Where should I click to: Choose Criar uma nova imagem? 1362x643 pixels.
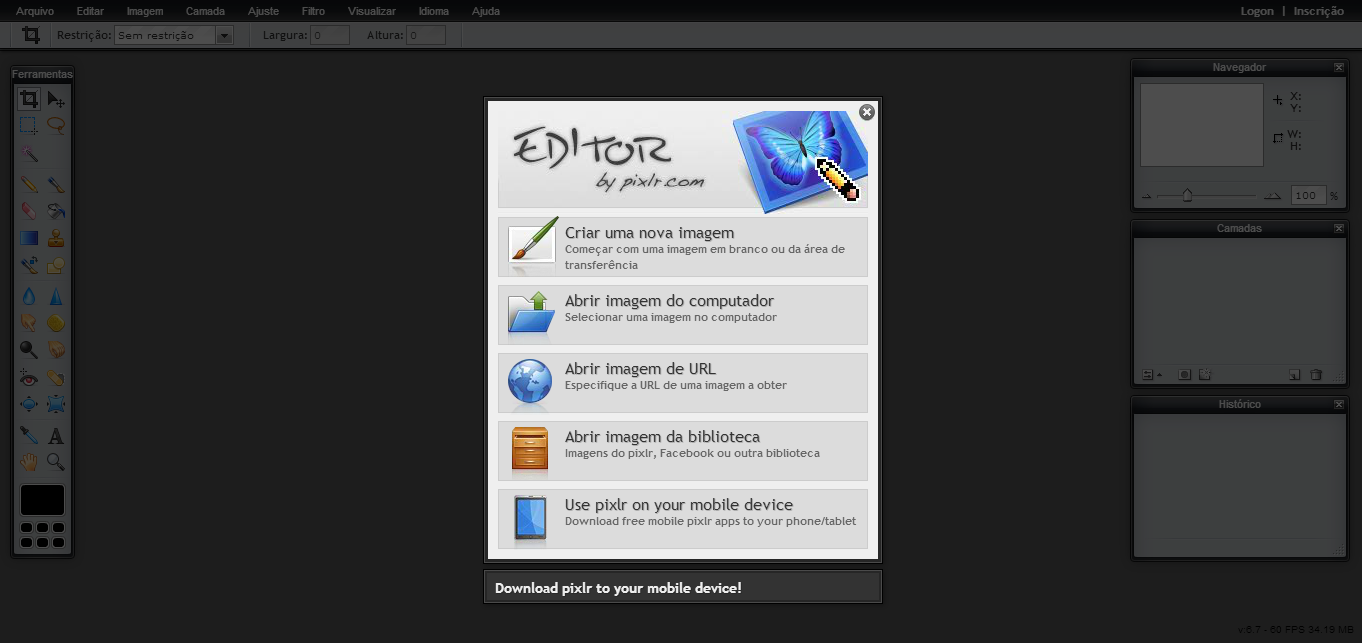pos(683,247)
